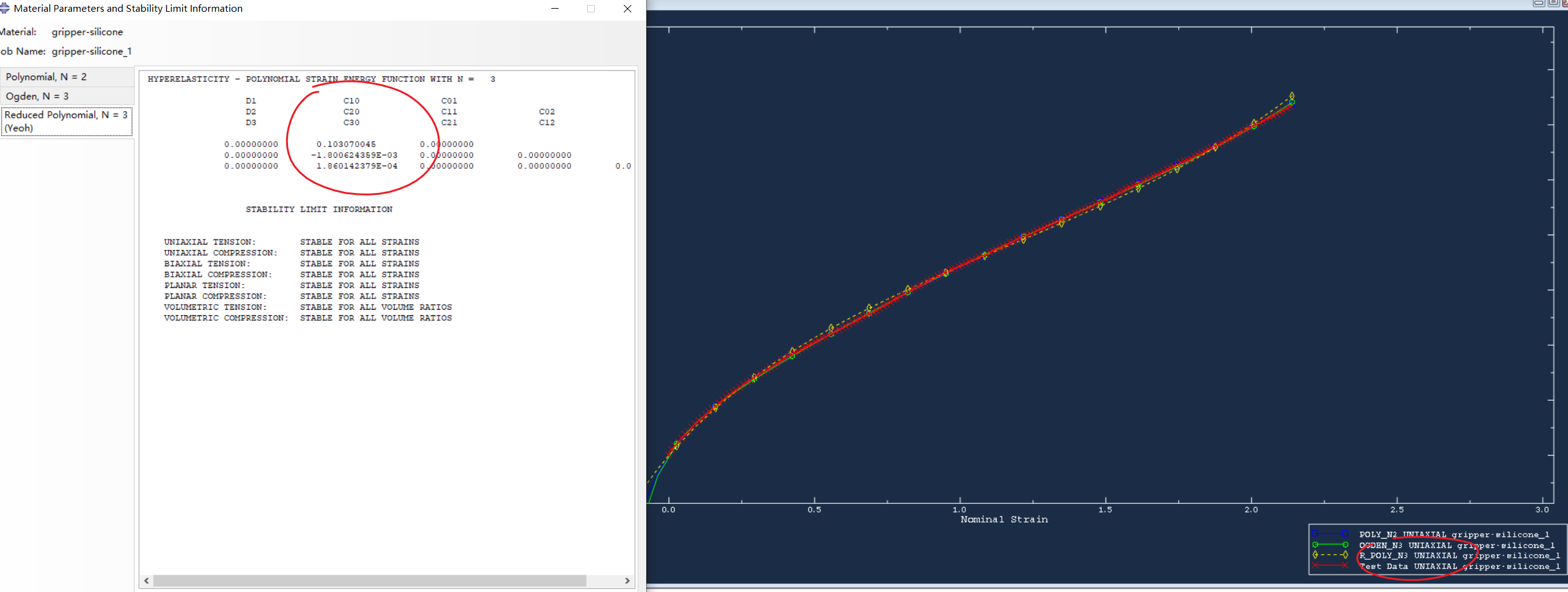Click the left arrow of the horizontal scrollbar
The width and height of the screenshot is (1568, 592).
pyautogui.click(x=146, y=581)
